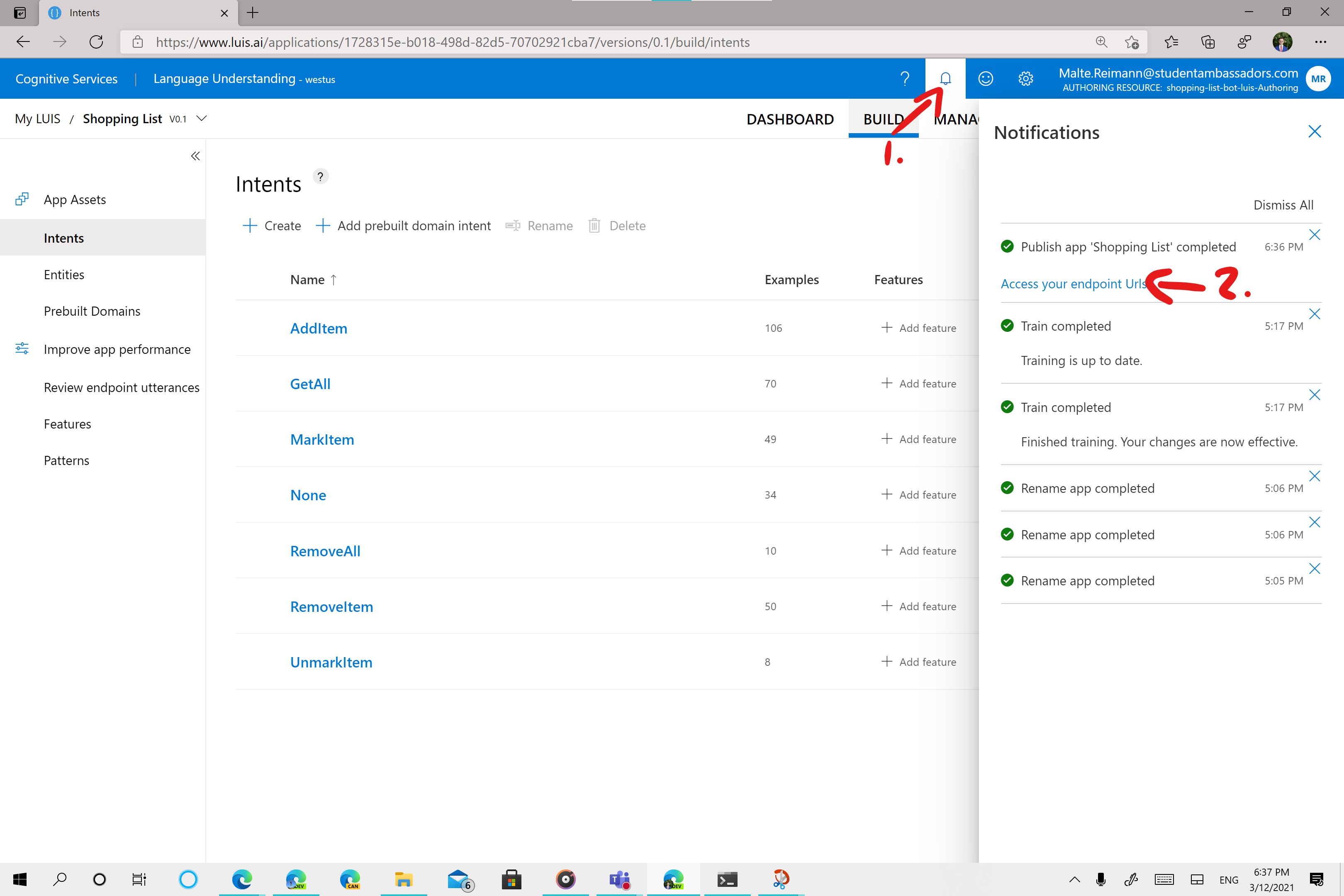
Task: Click Dismiss All notifications
Action: [x=1283, y=205]
